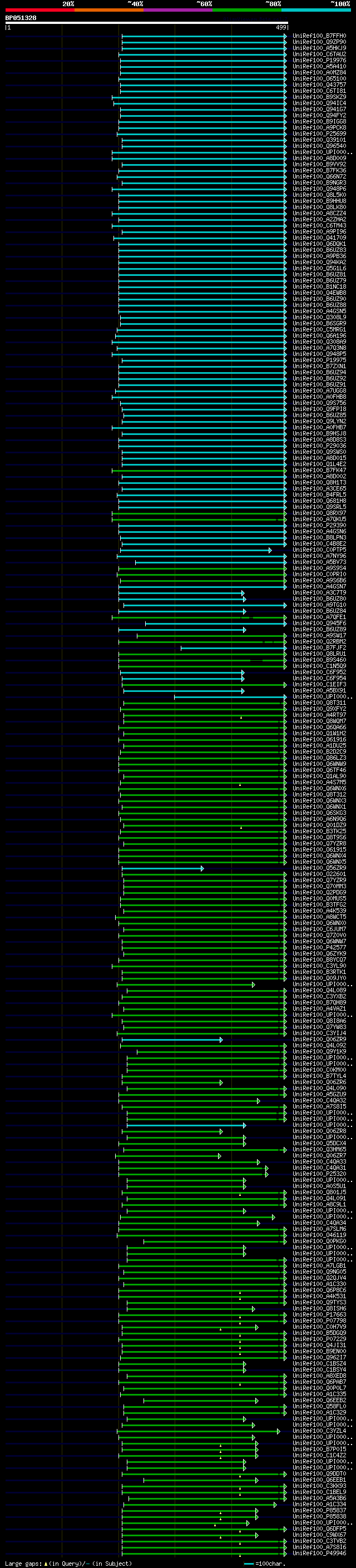Select the UniRef100_A7QFE1 label
Viewport: 356px width, 1568px height.
coord(319,617)
